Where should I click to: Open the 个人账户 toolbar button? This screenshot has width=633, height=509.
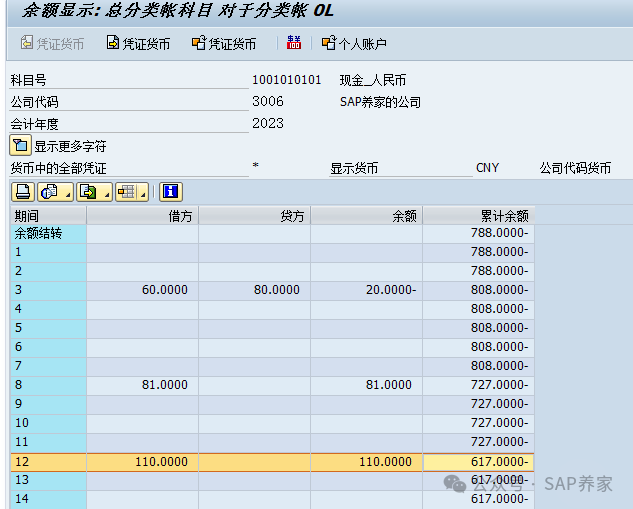pyautogui.click(x=354, y=43)
